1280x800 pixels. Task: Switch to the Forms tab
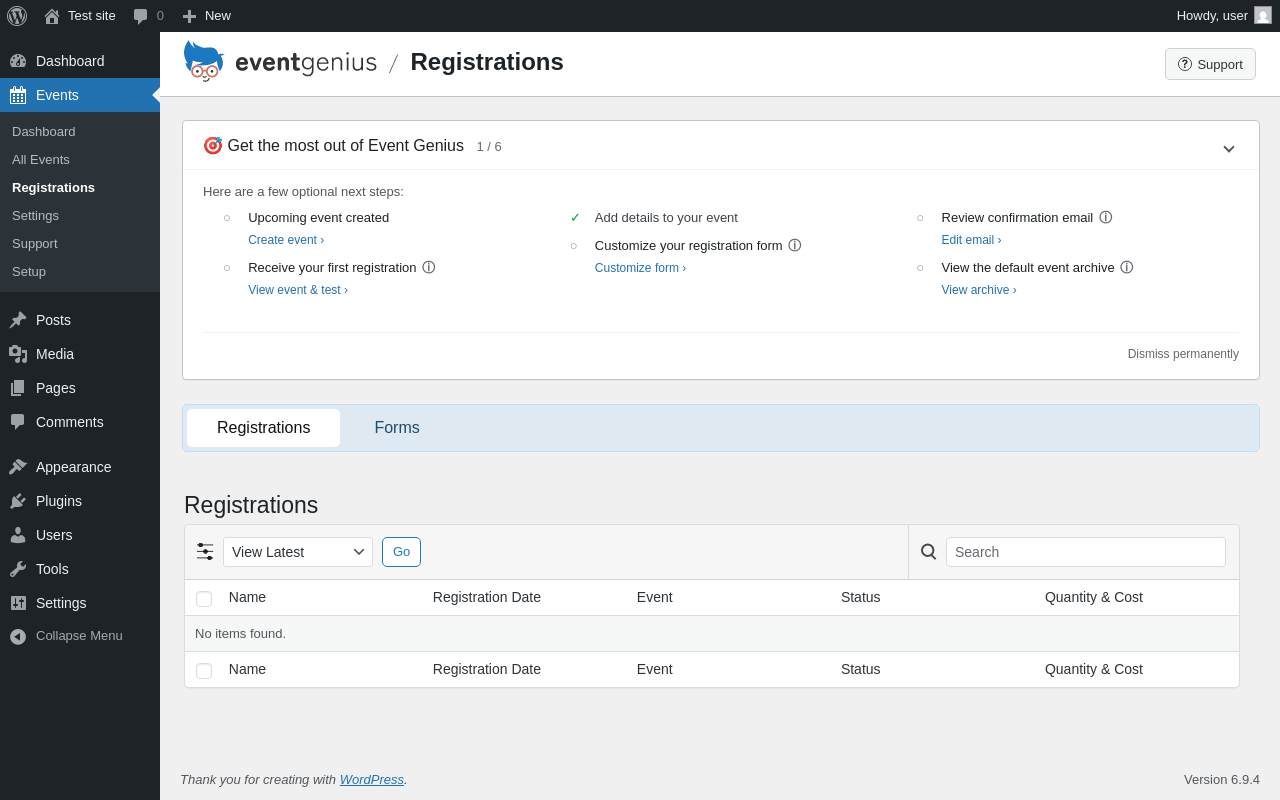397,428
